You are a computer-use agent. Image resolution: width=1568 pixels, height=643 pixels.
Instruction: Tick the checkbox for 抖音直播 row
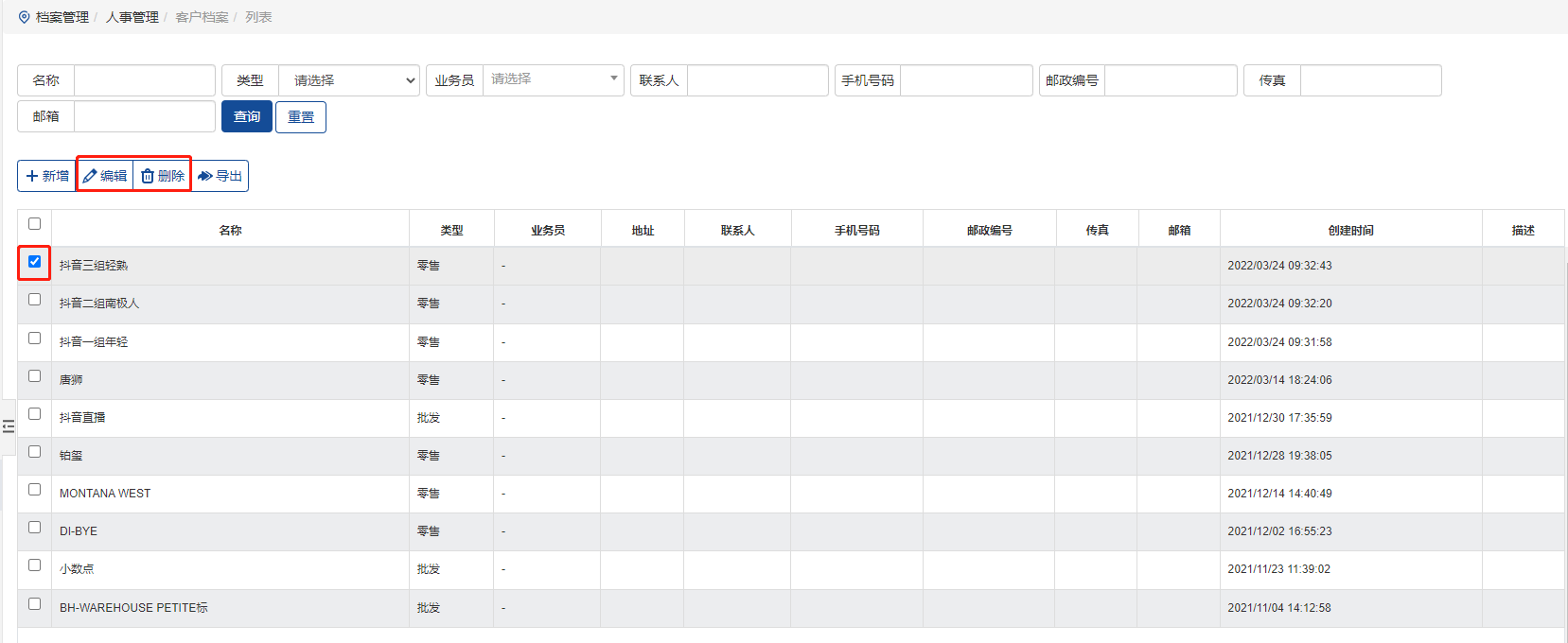tap(35, 414)
